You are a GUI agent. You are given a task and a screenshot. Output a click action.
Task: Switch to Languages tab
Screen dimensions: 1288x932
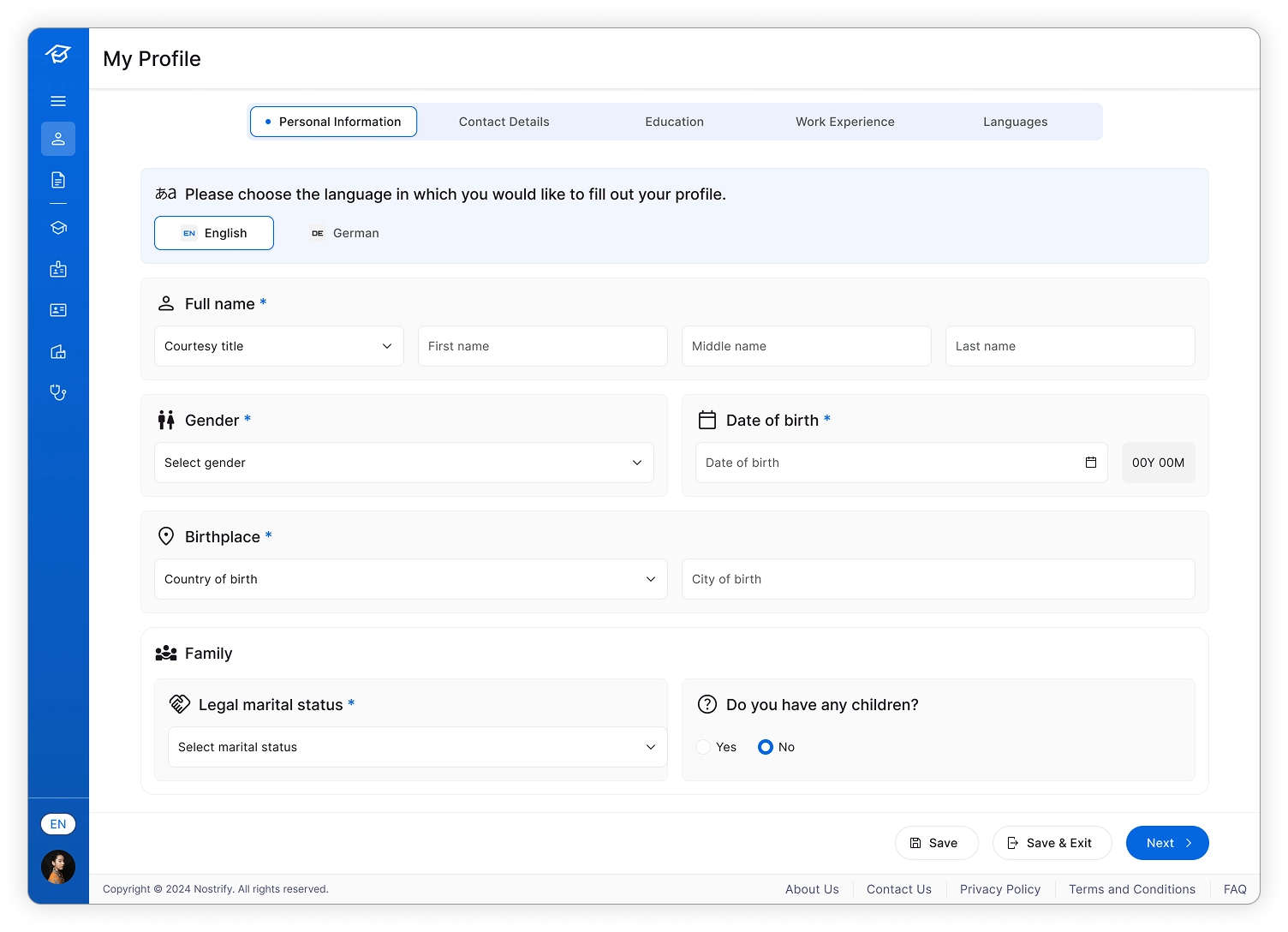(1016, 122)
